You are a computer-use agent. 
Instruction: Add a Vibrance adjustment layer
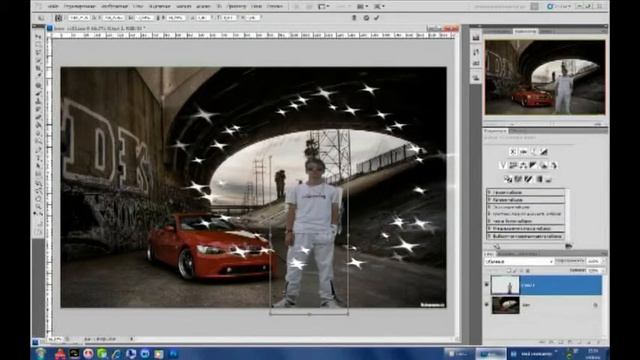coord(503,165)
